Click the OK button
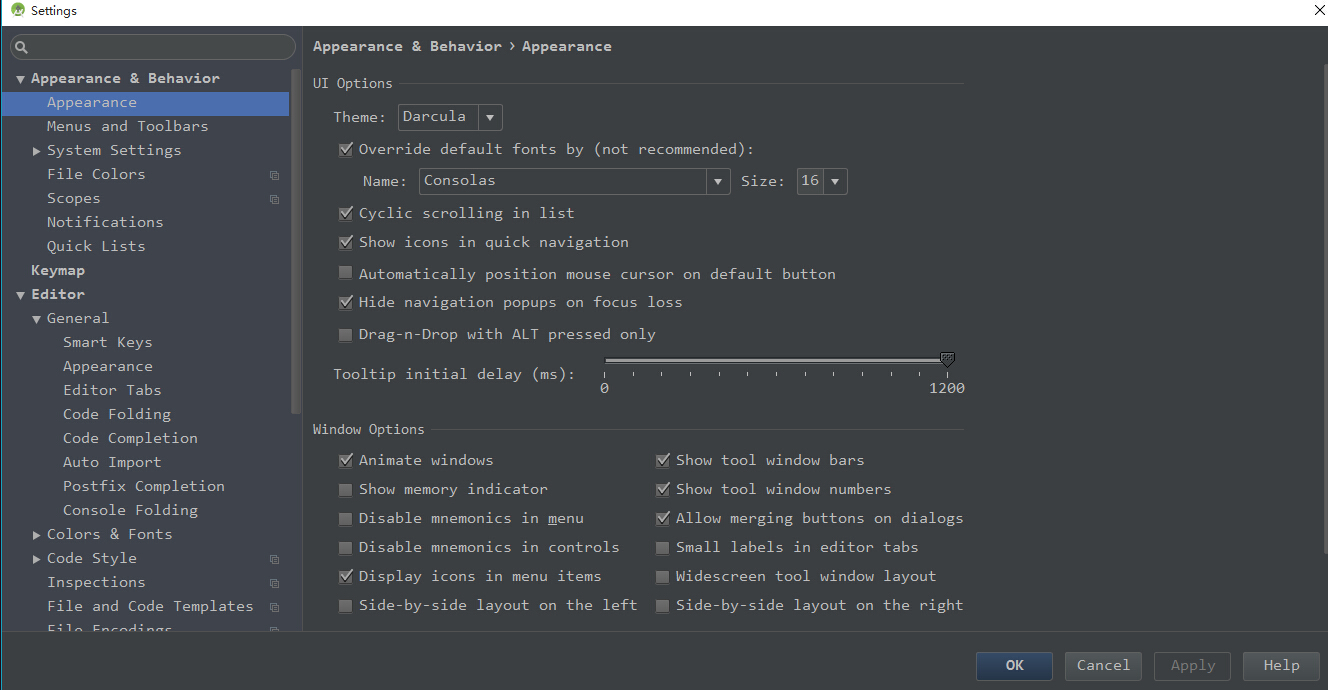Viewport: 1328px width, 690px height. coord(1014,666)
